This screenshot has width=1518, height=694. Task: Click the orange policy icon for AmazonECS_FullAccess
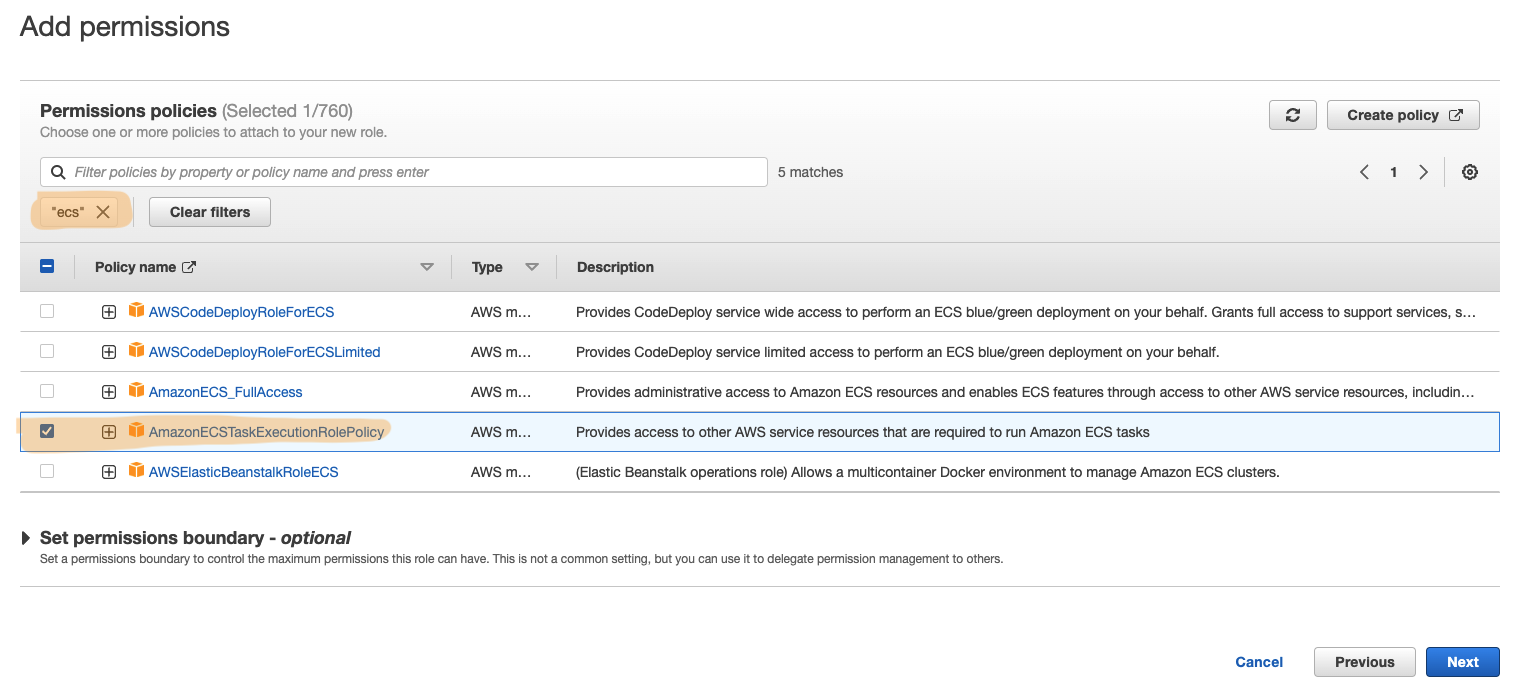click(136, 391)
